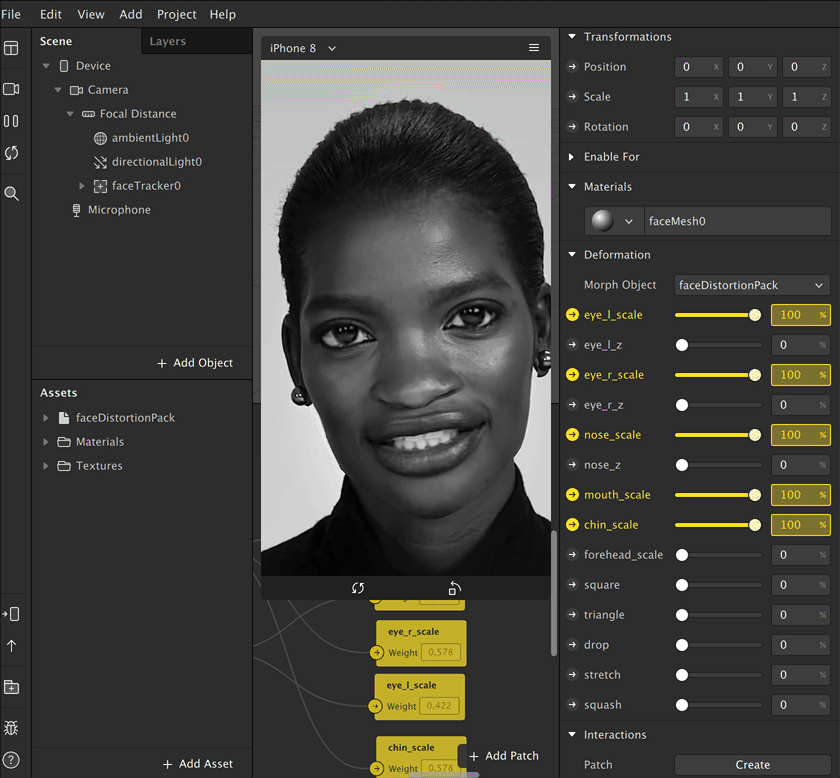Viewport: 840px width, 778px height.
Task: Open the iPhone 8 device dropdown
Action: coord(300,47)
